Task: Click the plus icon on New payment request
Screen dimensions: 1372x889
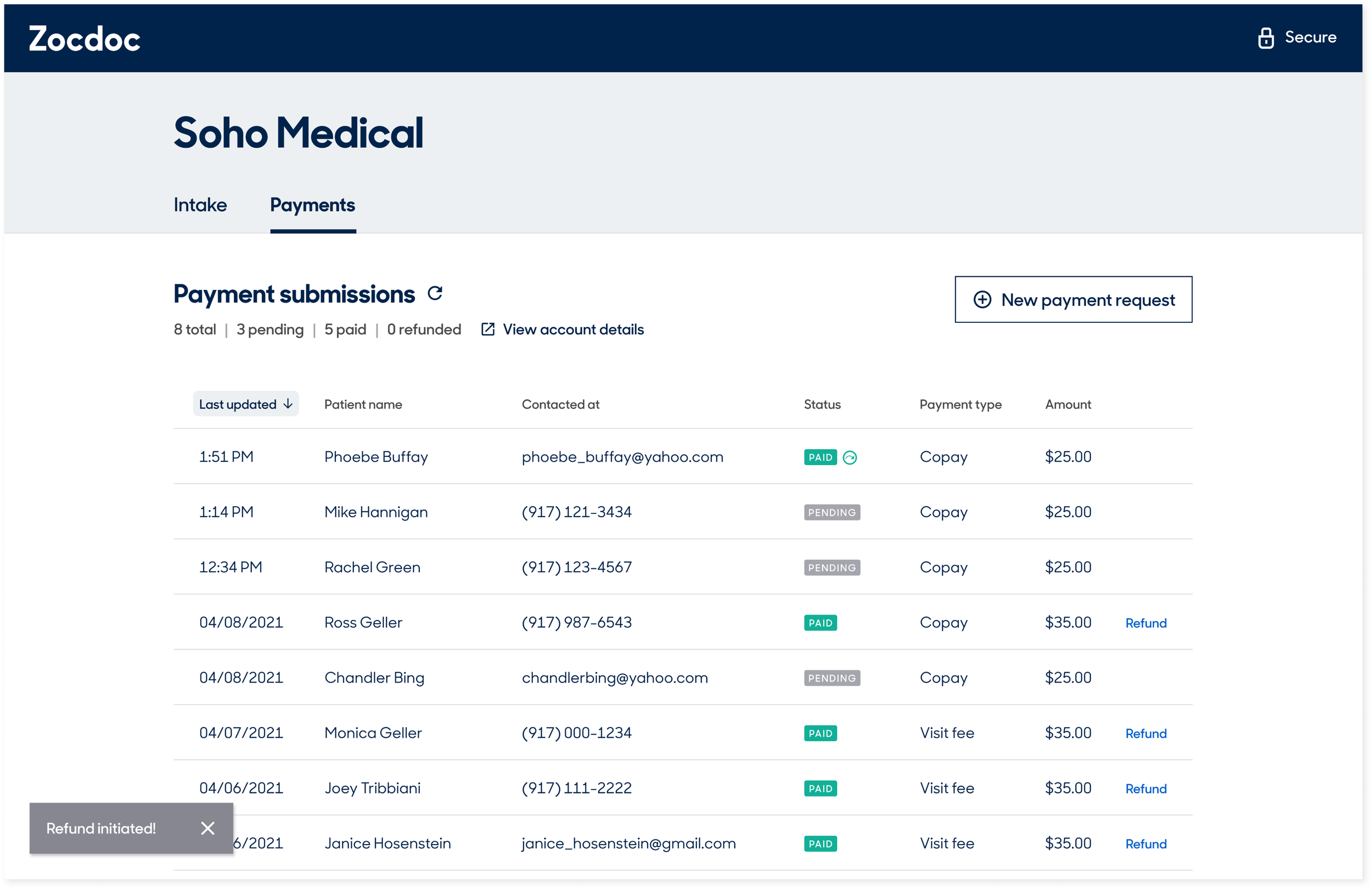Action: pos(982,299)
